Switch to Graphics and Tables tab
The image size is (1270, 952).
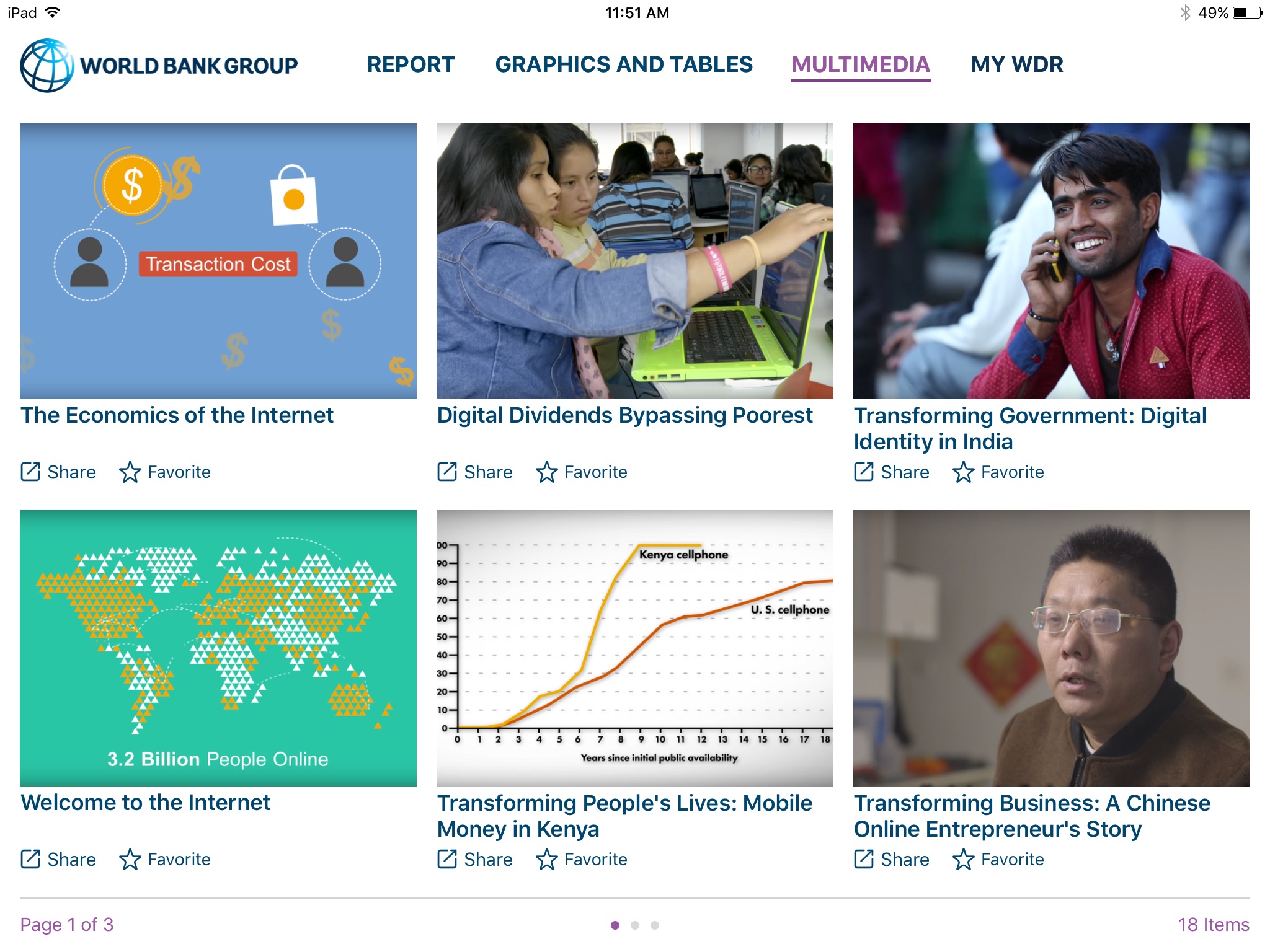pos(624,64)
